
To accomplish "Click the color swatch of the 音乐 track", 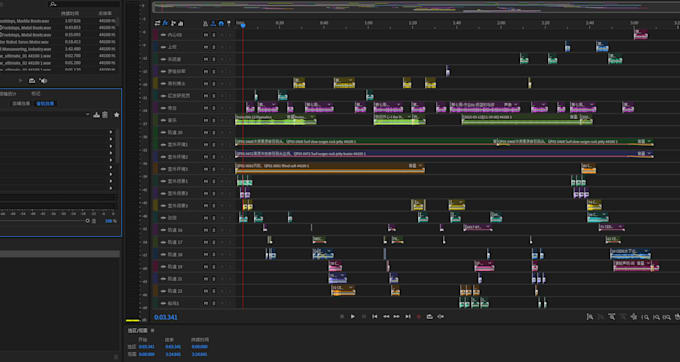I will point(156,120).
